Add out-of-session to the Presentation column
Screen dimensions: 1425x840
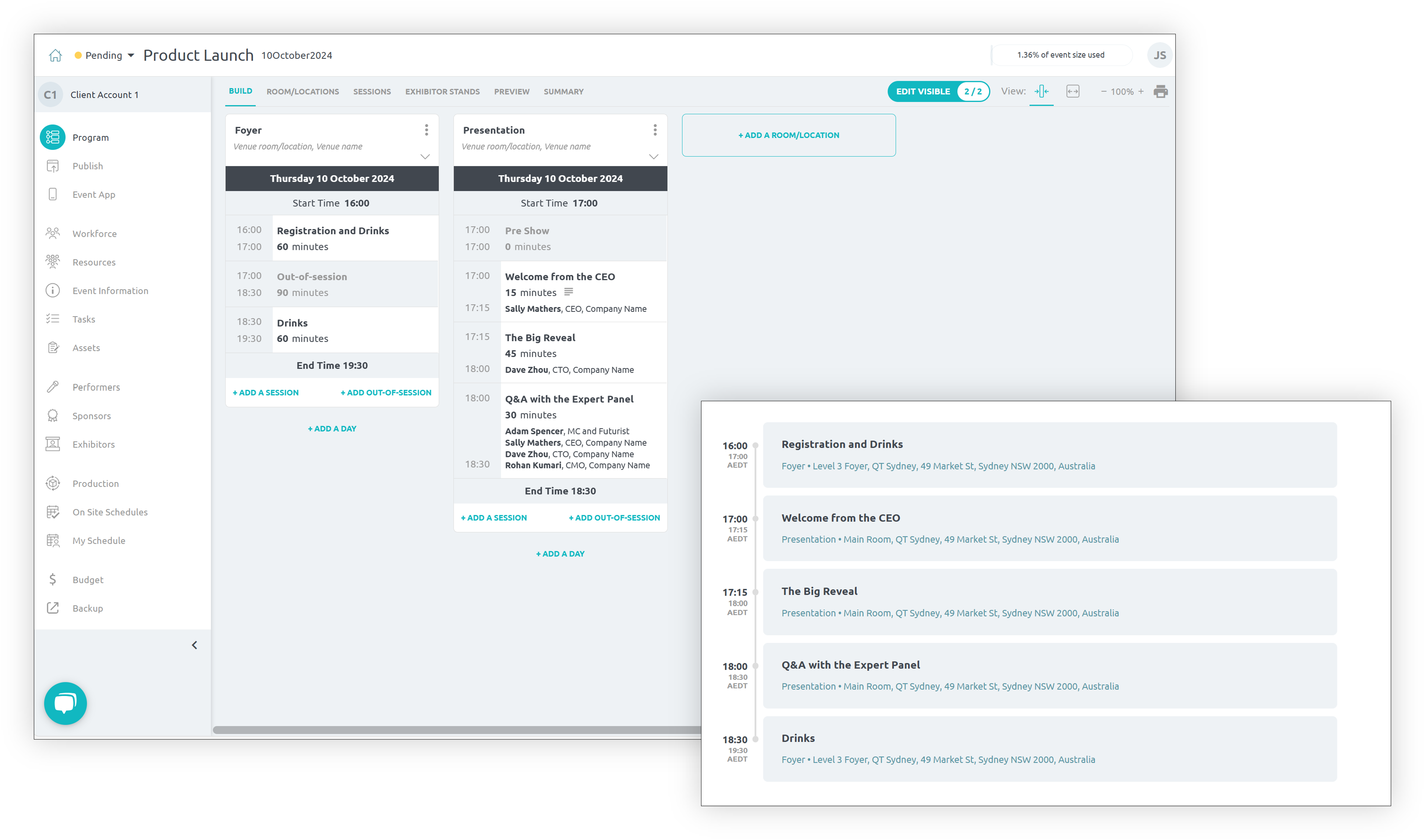(x=614, y=517)
